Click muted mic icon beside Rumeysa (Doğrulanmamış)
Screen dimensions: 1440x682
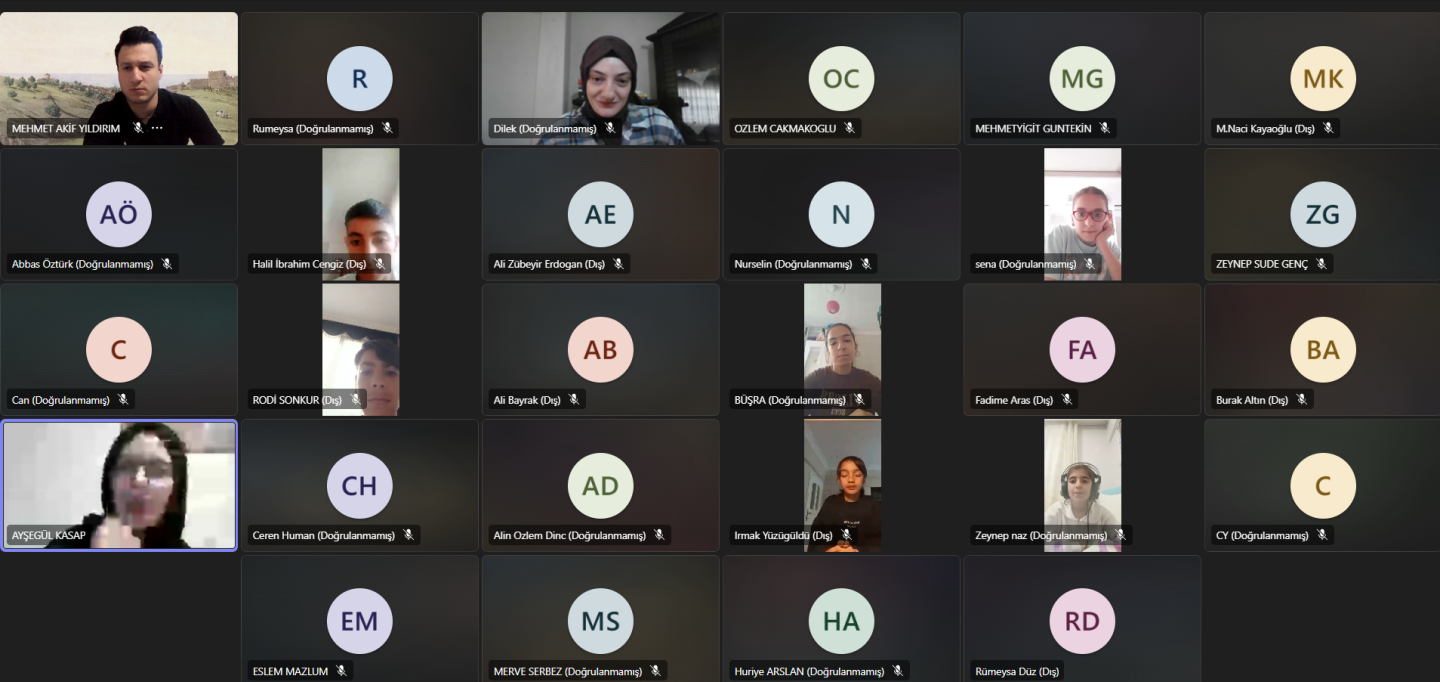(x=387, y=128)
